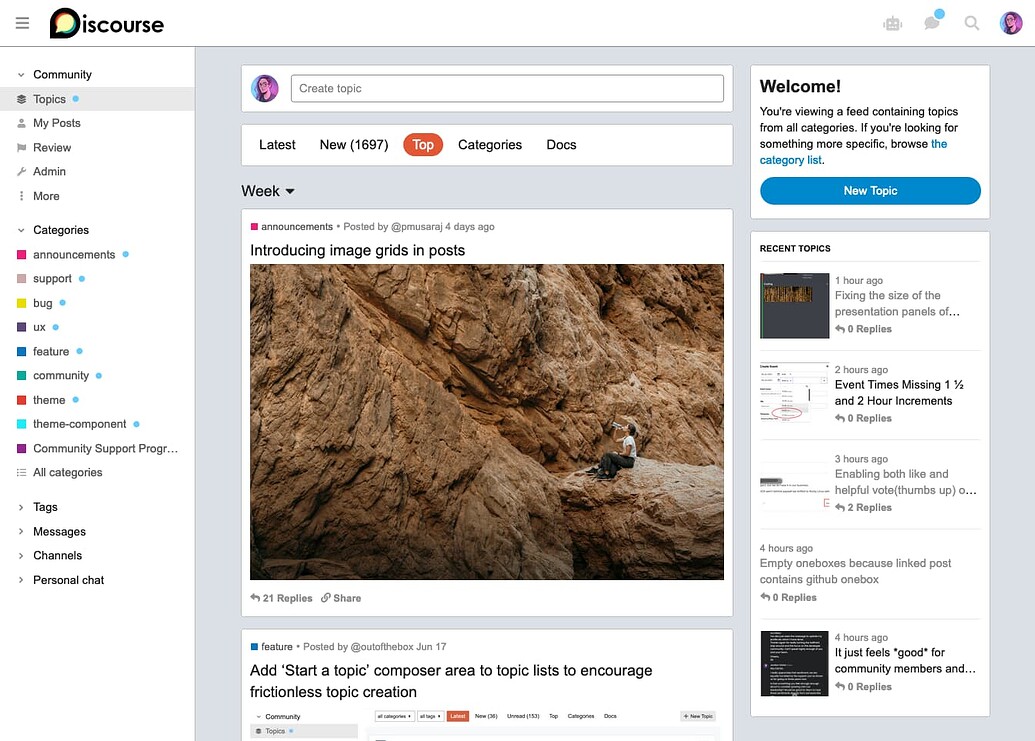The height and width of the screenshot is (741, 1035).
Task: Click the search magnifier icon
Action: 971,23
